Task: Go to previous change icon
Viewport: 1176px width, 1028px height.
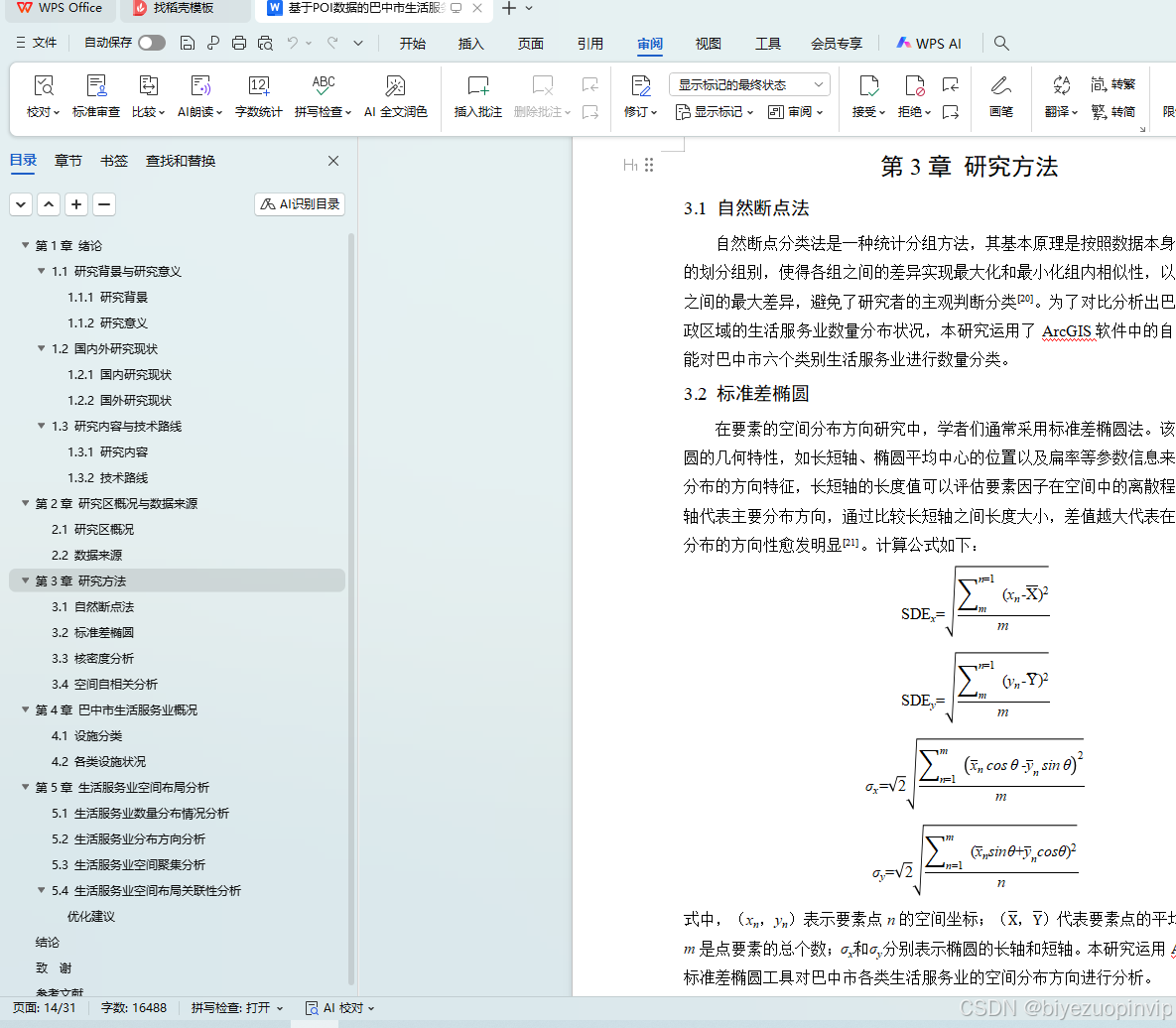Action: [x=951, y=84]
